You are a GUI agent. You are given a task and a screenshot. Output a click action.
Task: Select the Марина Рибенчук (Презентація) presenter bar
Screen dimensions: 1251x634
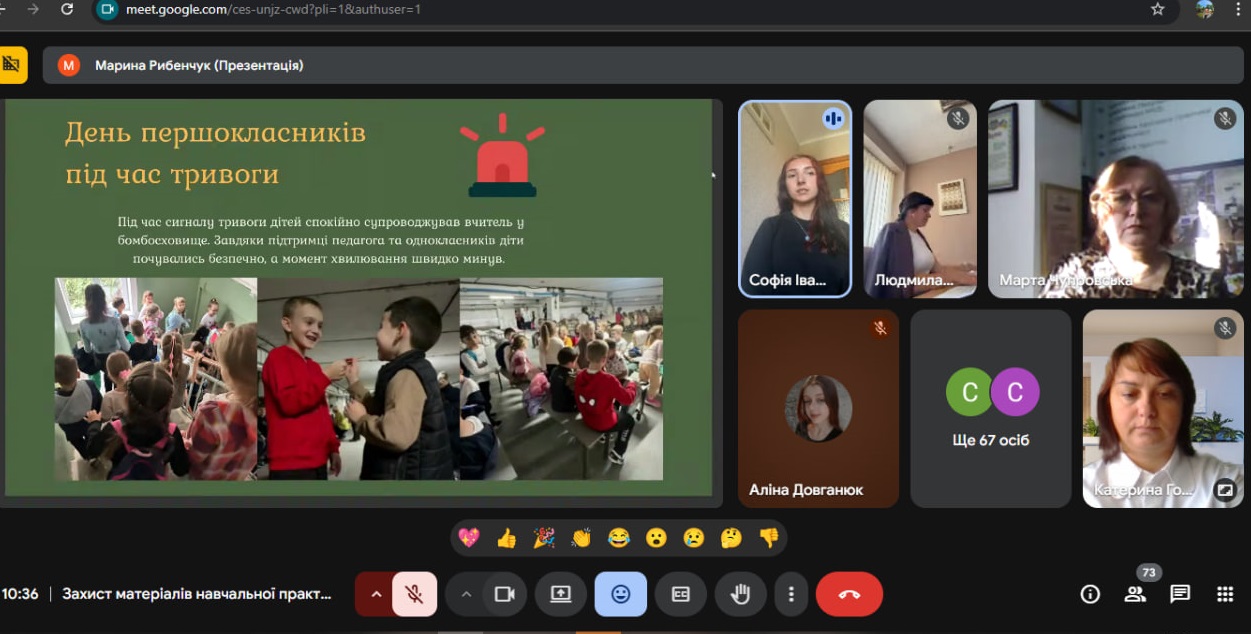tap(643, 65)
